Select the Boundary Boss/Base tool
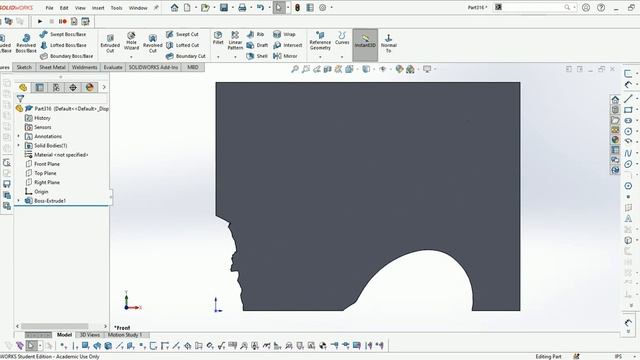Screen dimensions: 640x360 [67, 56]
